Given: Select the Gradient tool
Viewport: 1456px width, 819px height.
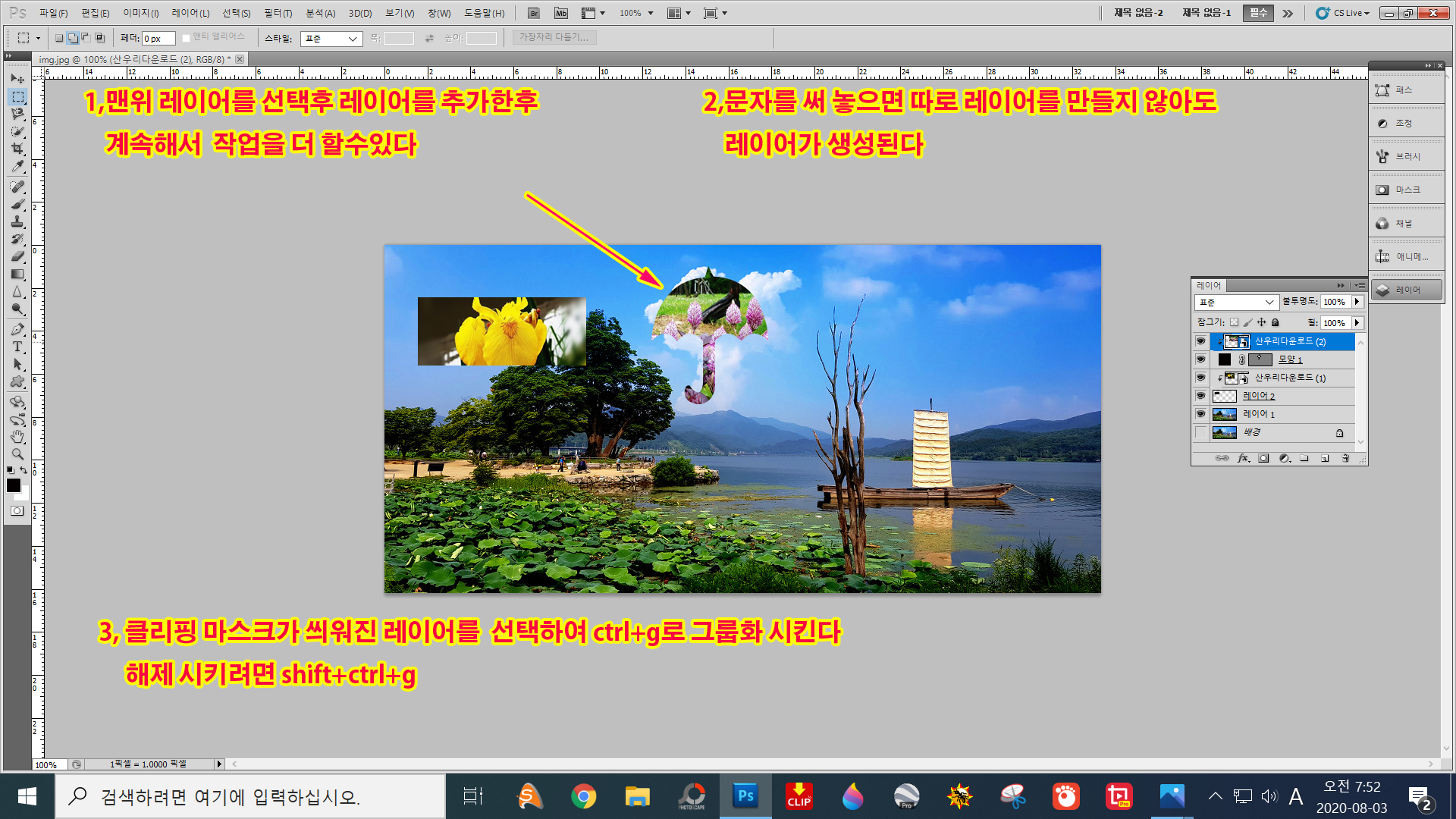Looking at the screenshot, I should pos(17,275).
